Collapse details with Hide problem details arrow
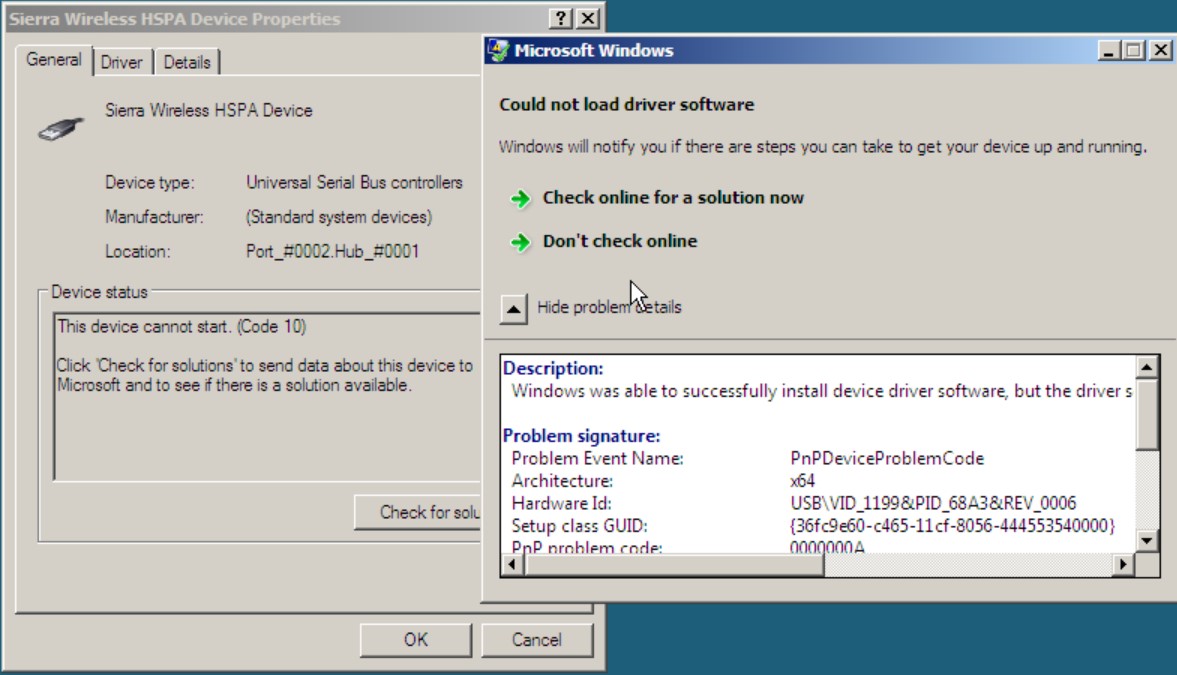The image size is (1177, 675). 513,309
